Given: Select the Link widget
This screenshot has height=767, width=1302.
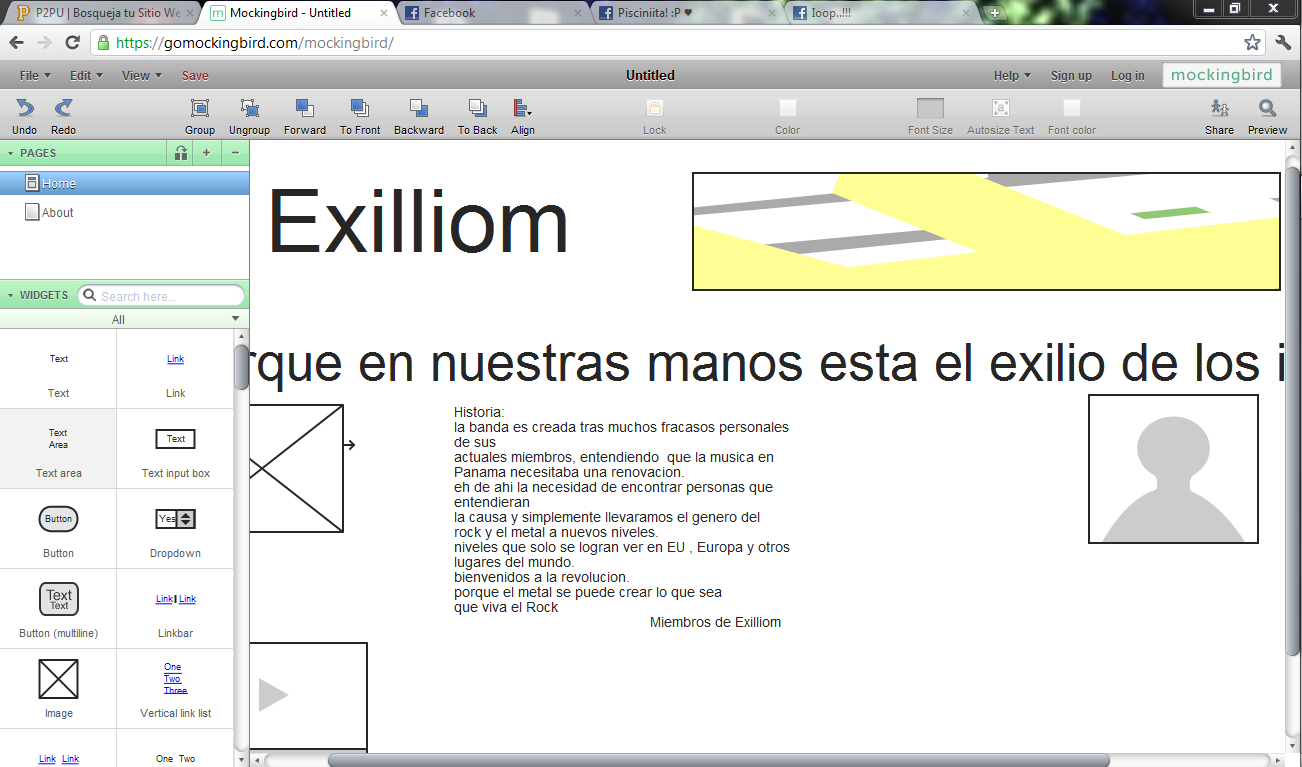Looking at the screenshot, I should [x=176, y=368].
